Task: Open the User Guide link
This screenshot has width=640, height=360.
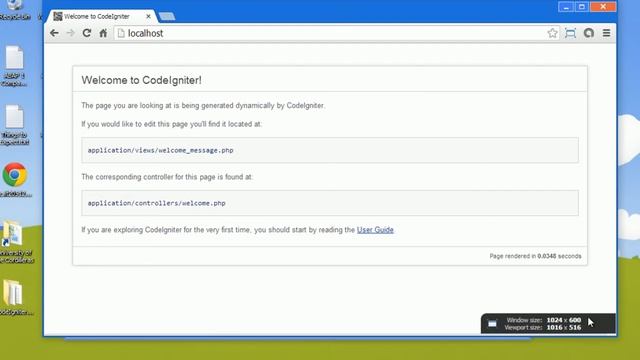Action: 375,230
